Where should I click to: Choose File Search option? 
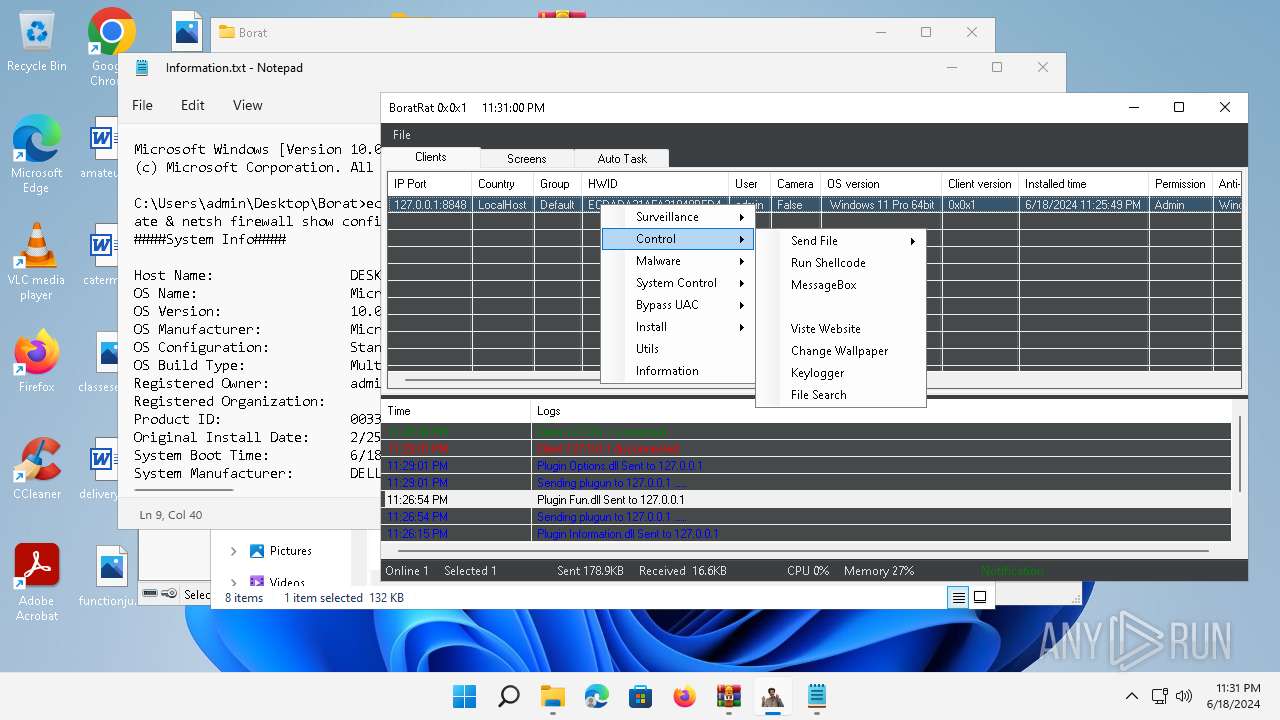click(840, 395)
